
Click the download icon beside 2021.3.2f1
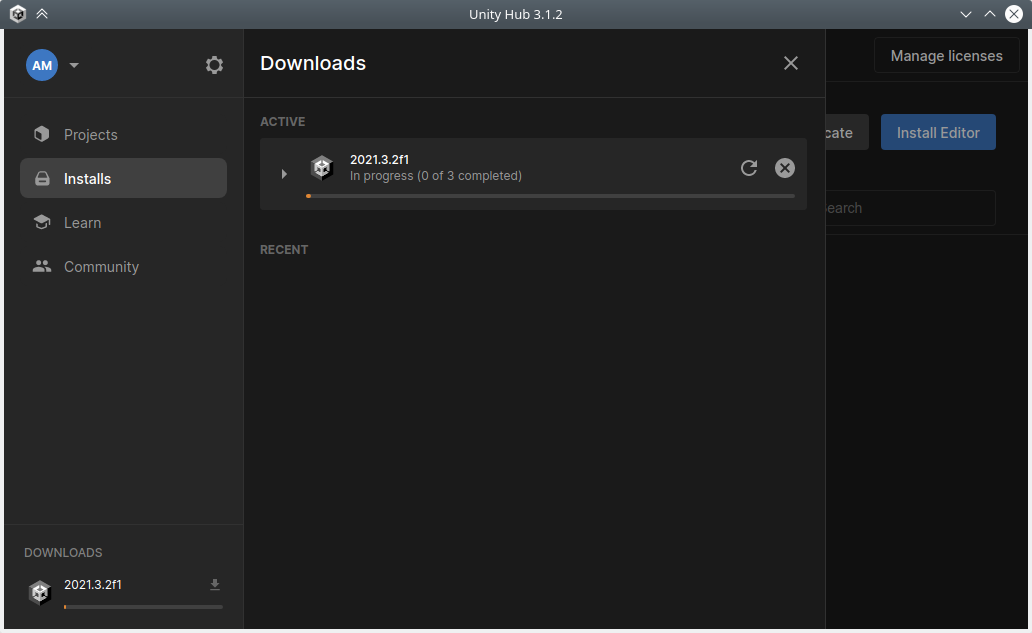click(x=214, y=584)
